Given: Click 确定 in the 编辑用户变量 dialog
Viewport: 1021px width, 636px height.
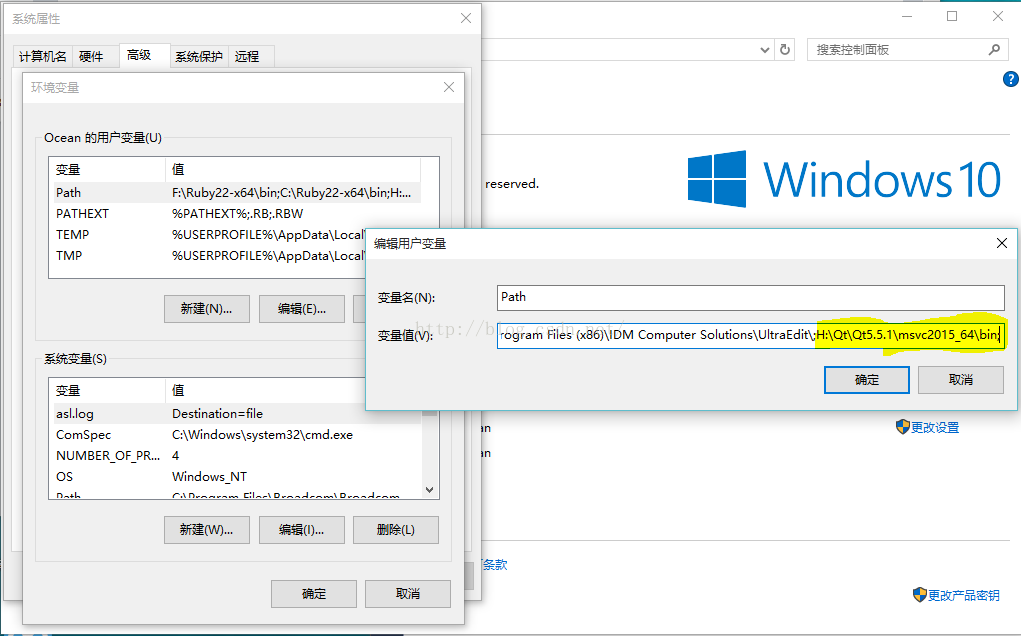Looking at the screenshot, I should click(867, 380).
